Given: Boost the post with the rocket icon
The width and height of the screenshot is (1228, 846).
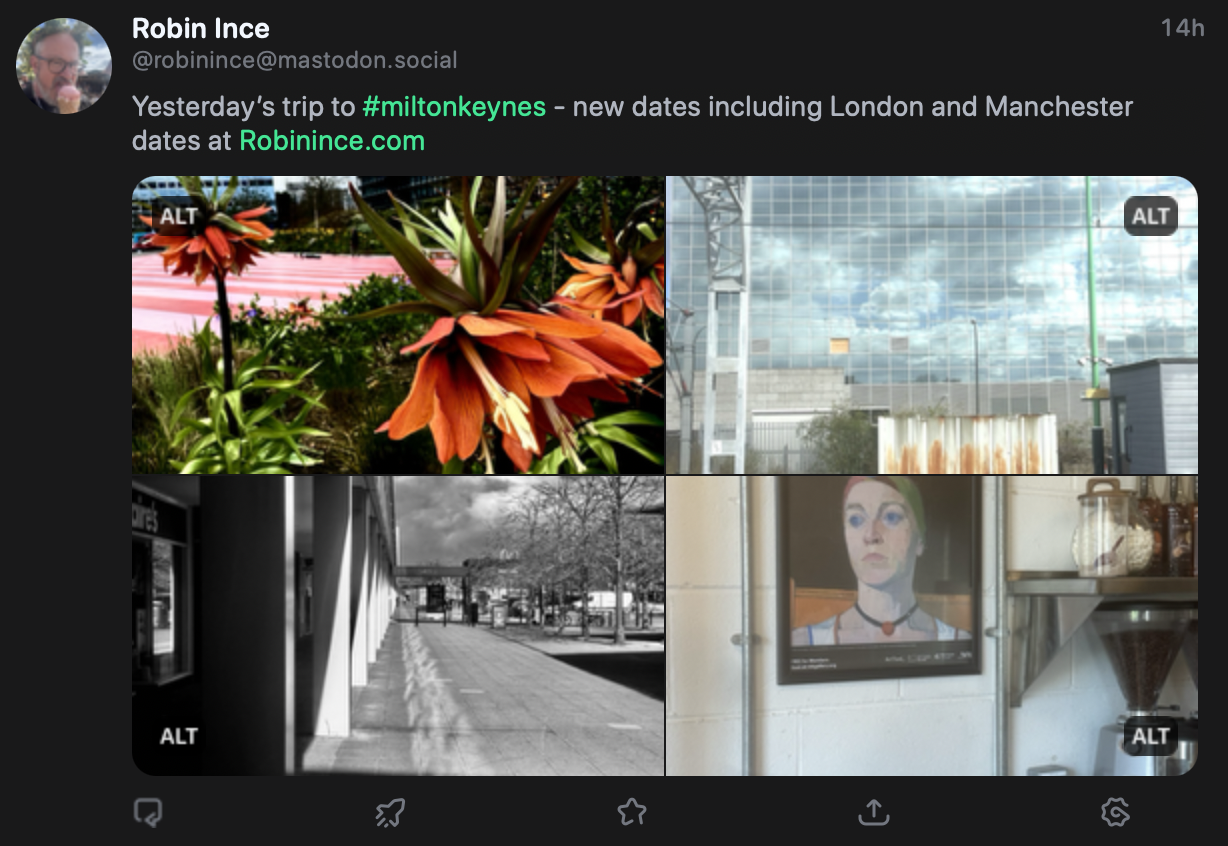Looking at the screenshot, I should [x=390, y=812].
